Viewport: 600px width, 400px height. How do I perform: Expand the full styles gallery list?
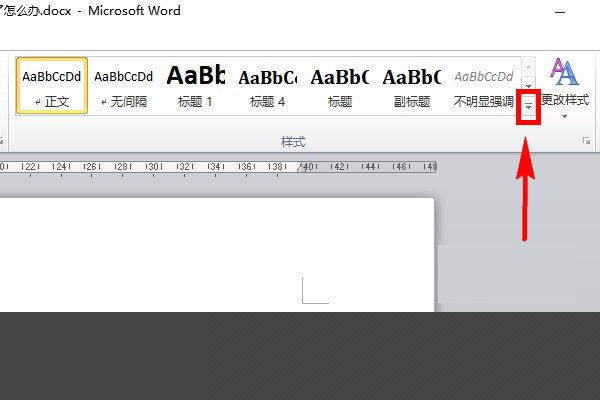529,107
